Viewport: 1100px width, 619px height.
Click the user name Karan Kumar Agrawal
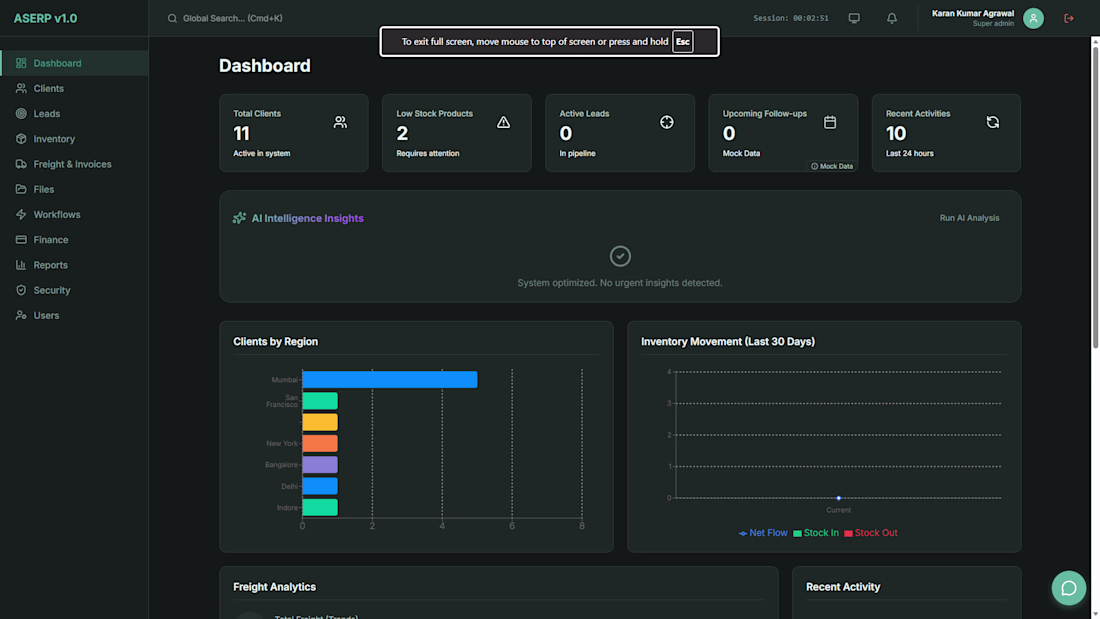pyautogui.click(x=972, y=13)
